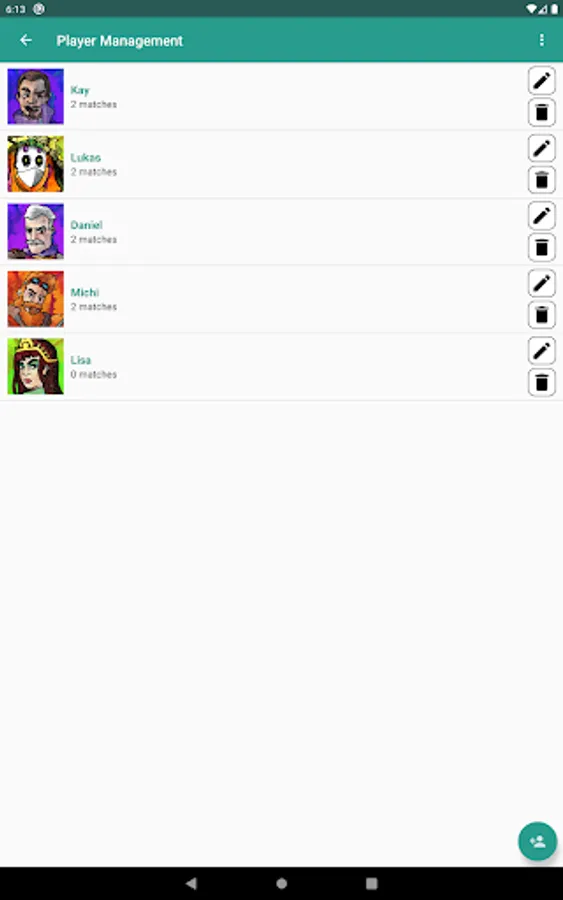The height and width of the screenshot is (900, 563).
Task: Edit Lisa's player entry
Action: (x=541, y=351)
